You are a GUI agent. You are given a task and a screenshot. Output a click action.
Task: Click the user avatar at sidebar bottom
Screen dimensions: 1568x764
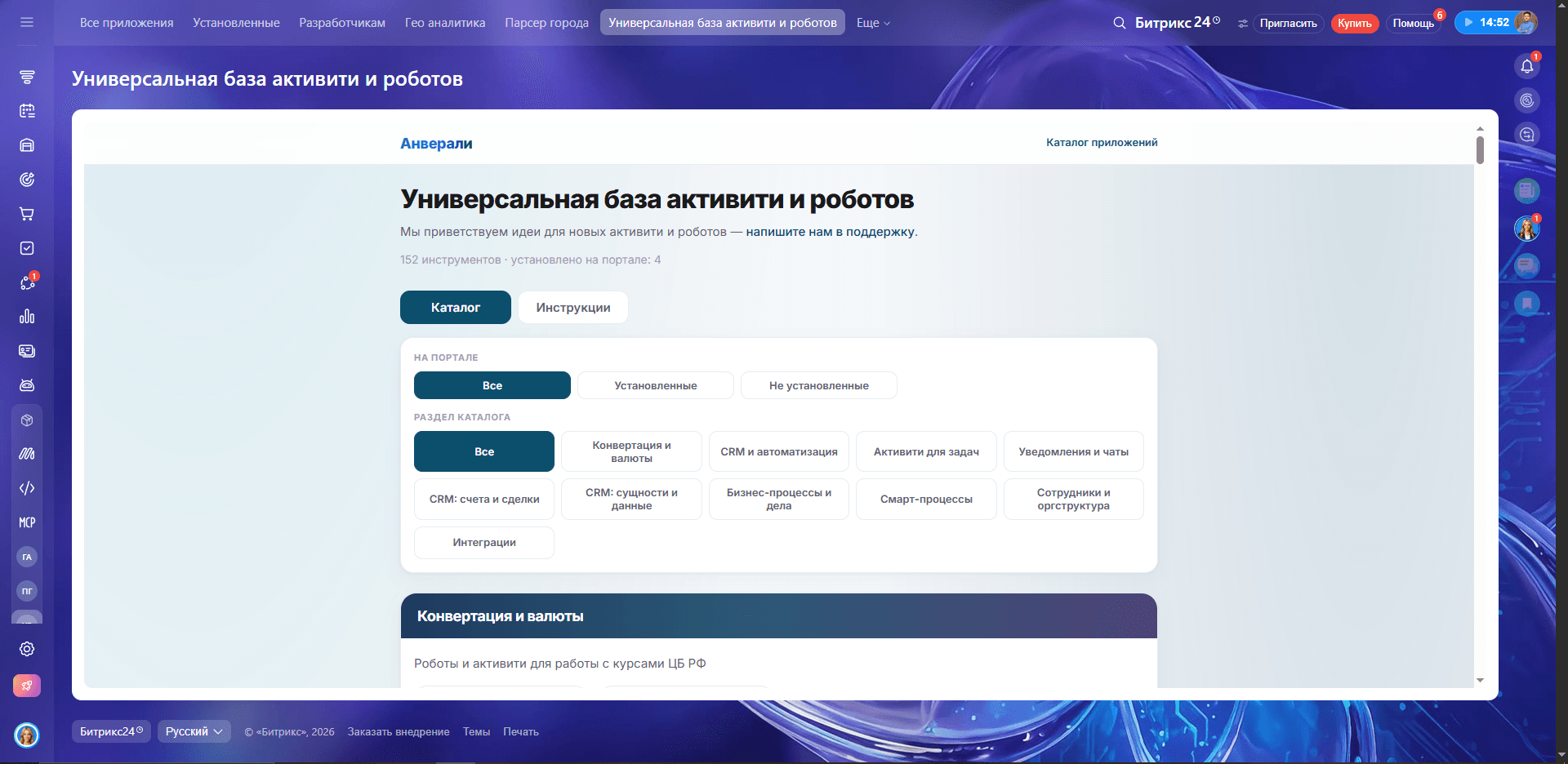[27, 735]
